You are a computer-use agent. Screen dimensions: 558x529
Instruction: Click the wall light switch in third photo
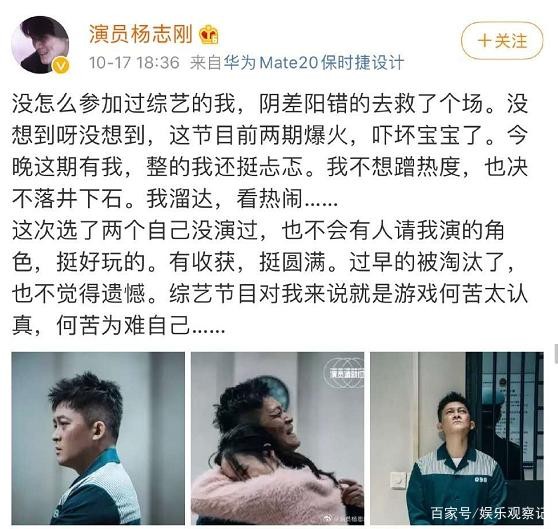398,479
